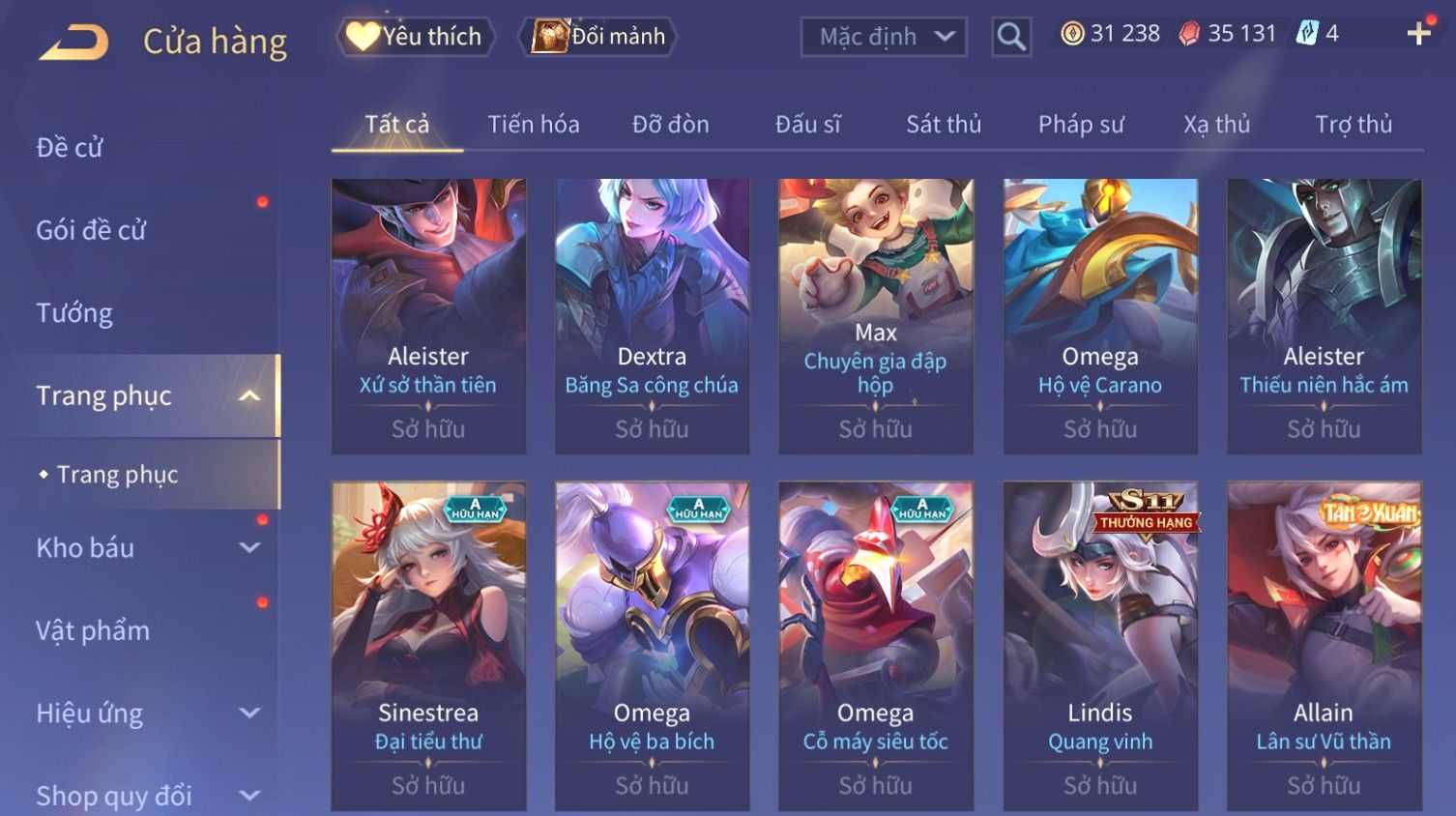Image resolution: width=1456 pixels, height=816 pixels.
Task: Open Đổi mảnh chest exchange
Action: click(x=598, y=37)
